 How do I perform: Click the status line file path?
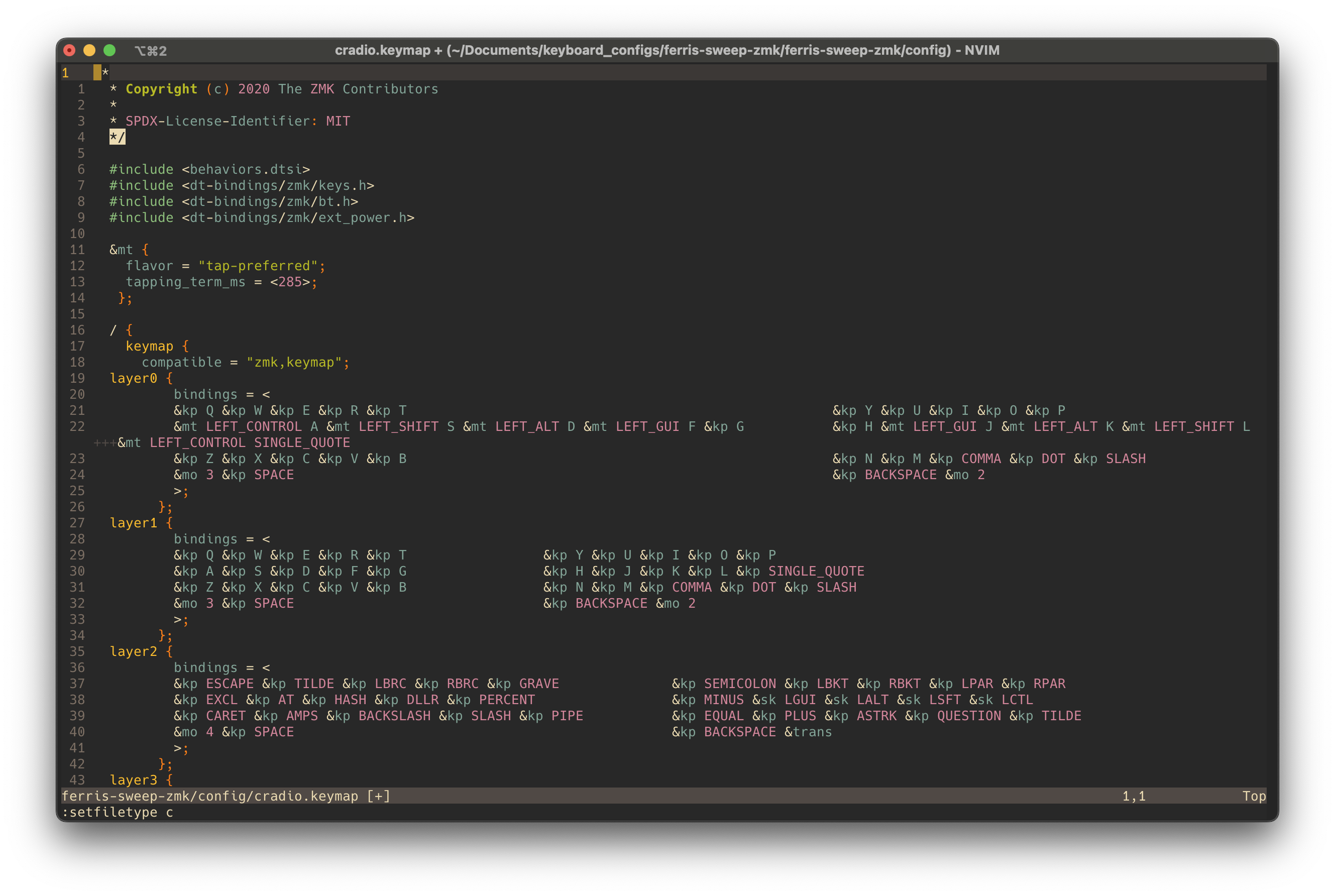click(x=209, y=796)
